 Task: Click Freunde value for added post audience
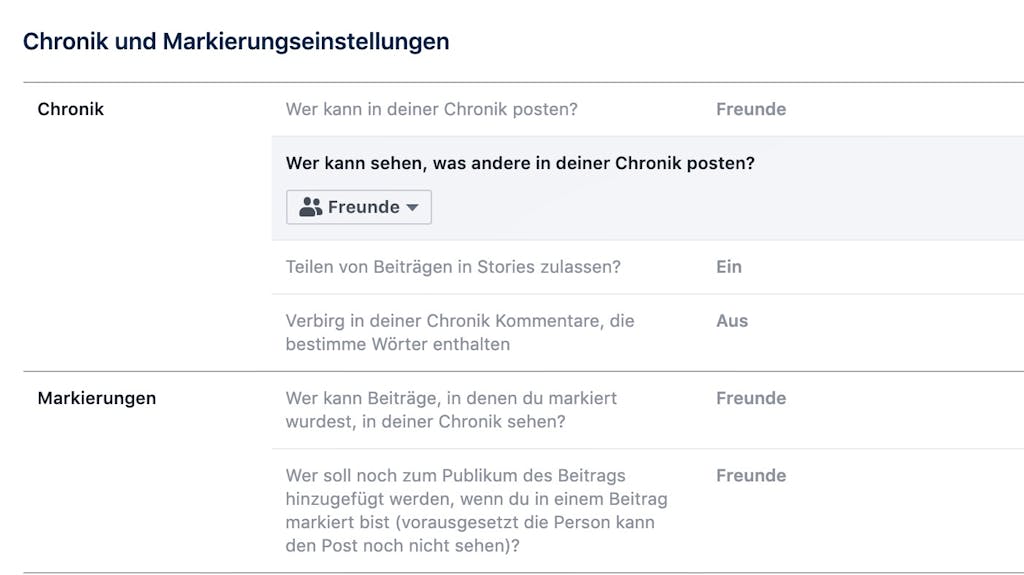pyautogui.click(x=751, y=475)
